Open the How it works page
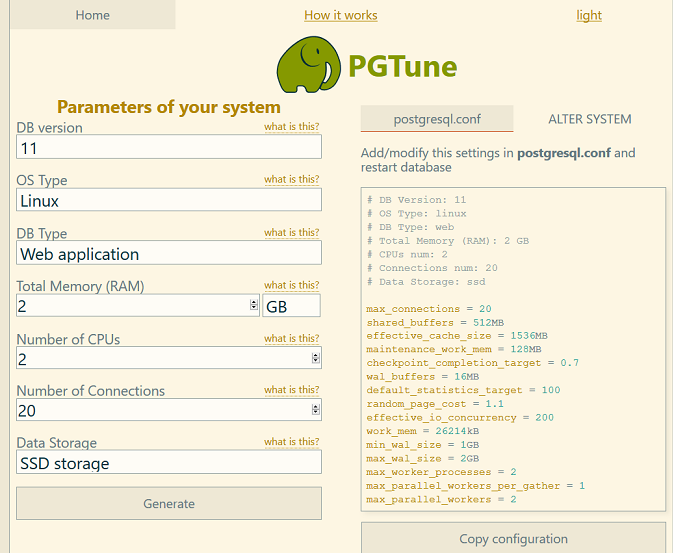 tap(340, 15)
